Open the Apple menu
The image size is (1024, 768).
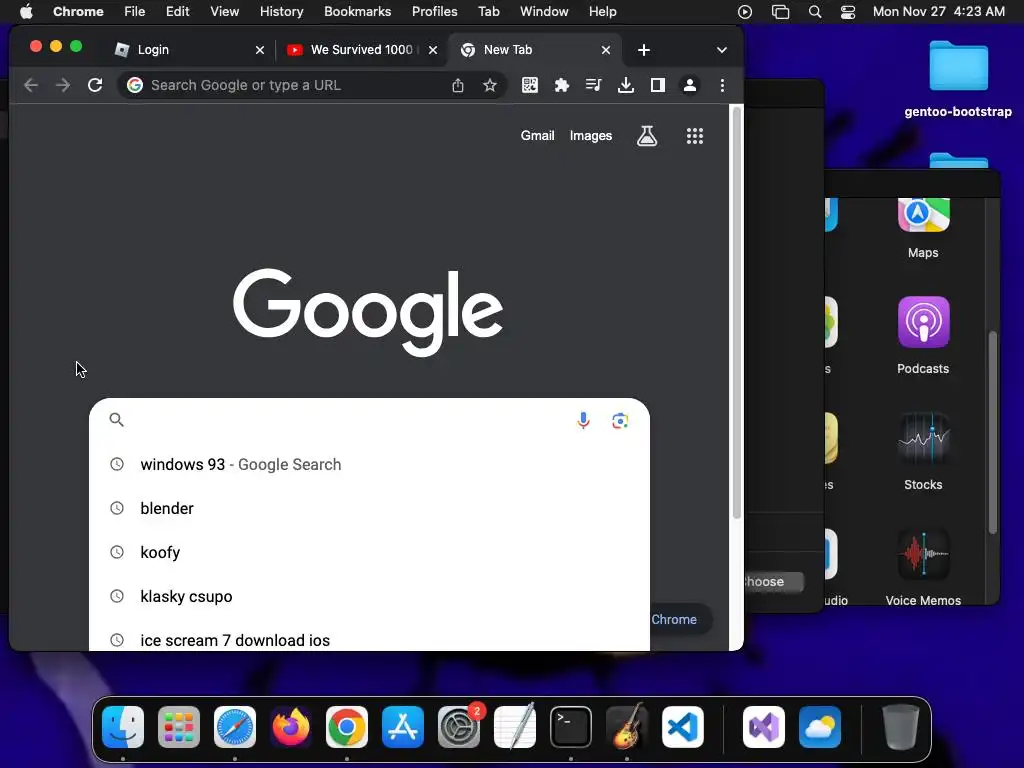(26, 12)
